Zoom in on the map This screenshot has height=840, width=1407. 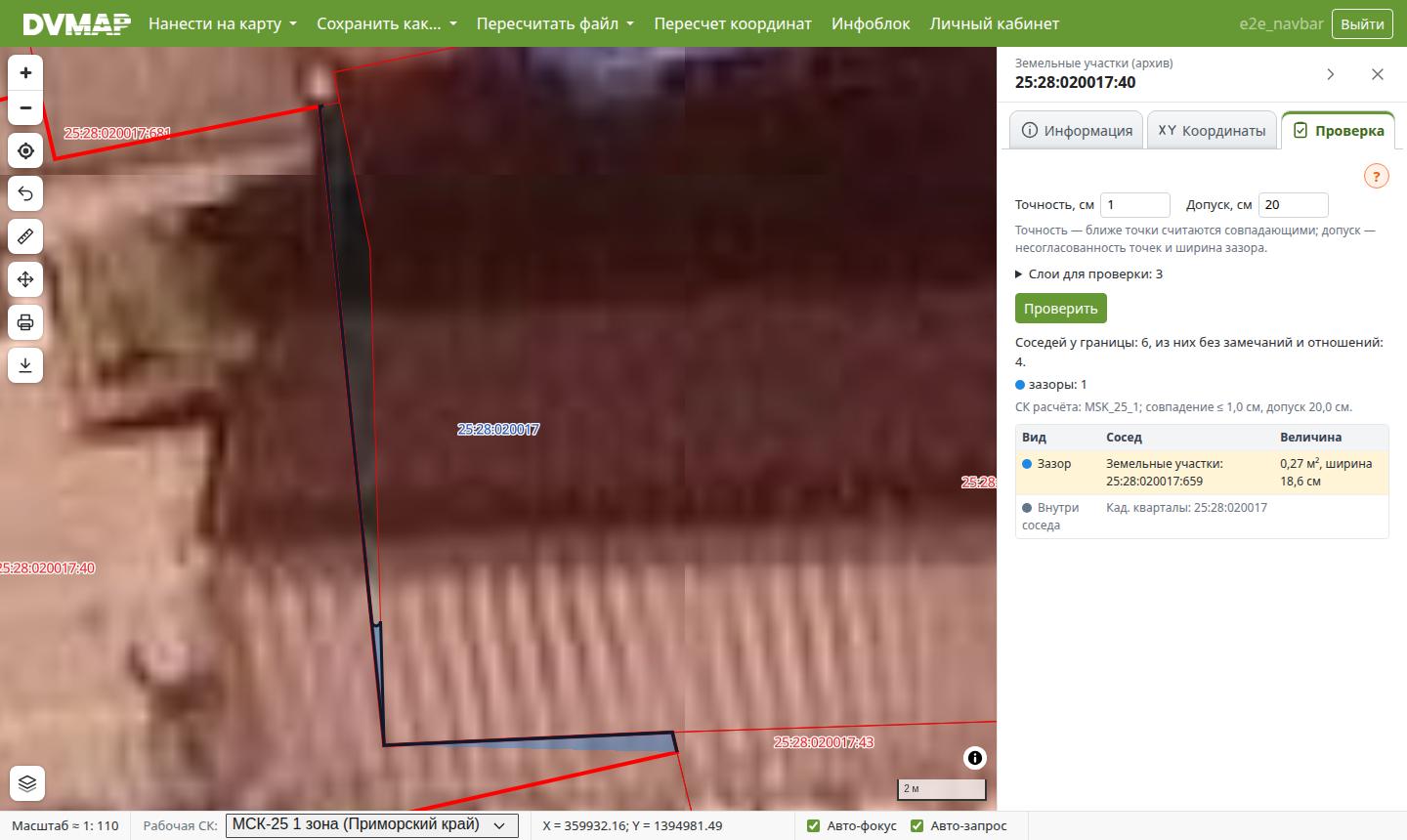click(25, 72)
